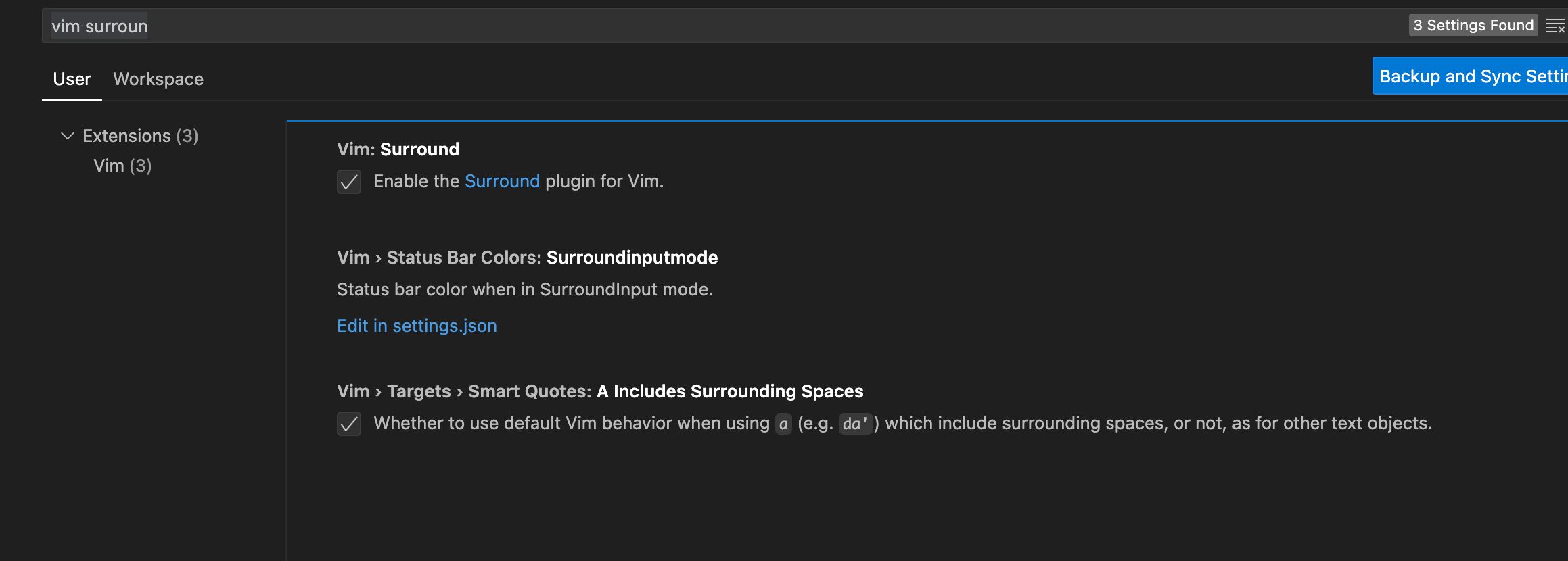Open Edit in settings.json for Surroundinputmode
The image size is (1568, 561).
pyautogui.click(x=417, y=326)
